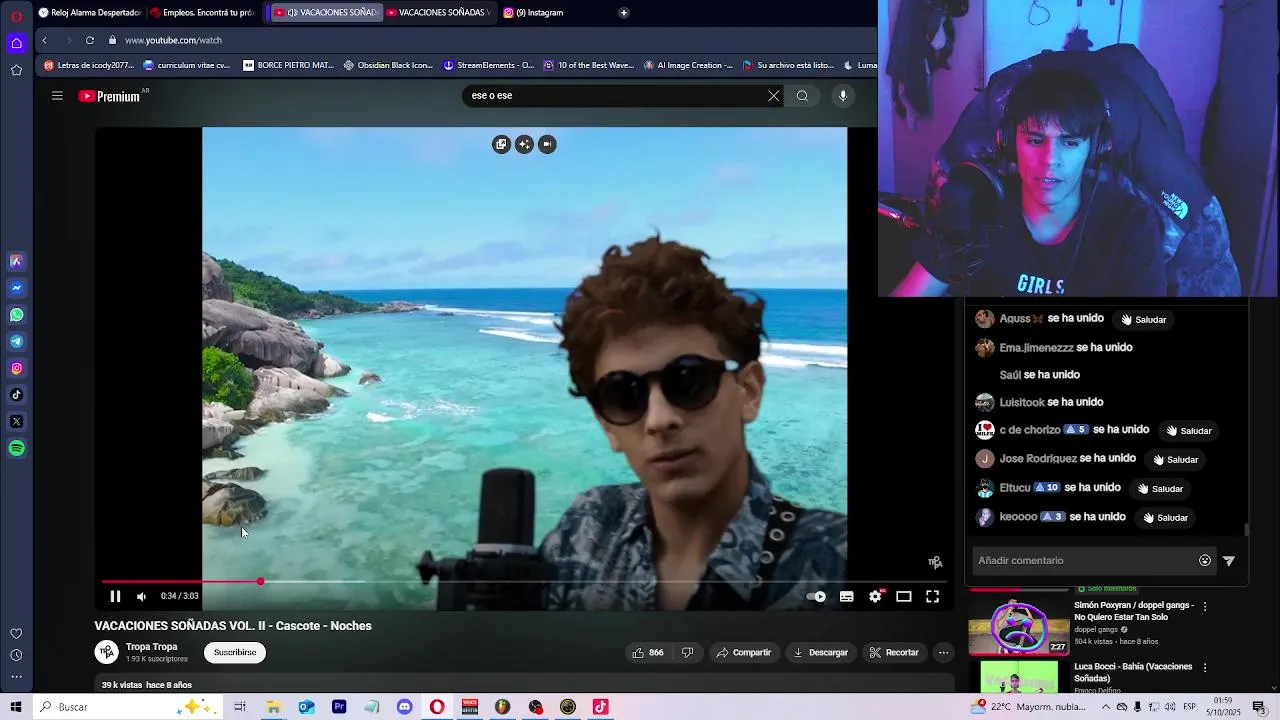This screenshot has height=720, width=1280.
Task: Open the 'StreamElements' bookmark
Action: [x=488, y=65]
